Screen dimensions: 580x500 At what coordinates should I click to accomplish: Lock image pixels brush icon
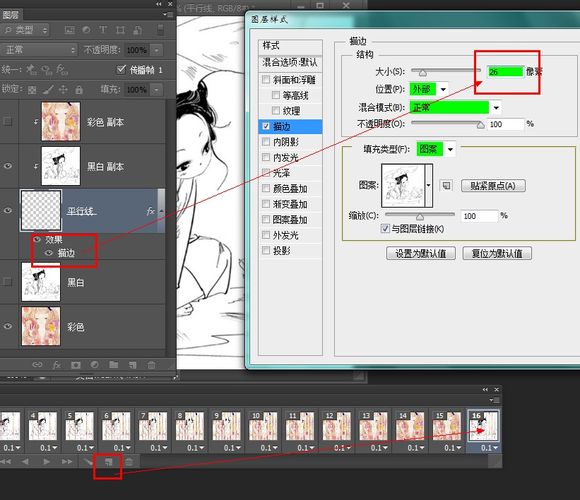click(x=48, y=89)
